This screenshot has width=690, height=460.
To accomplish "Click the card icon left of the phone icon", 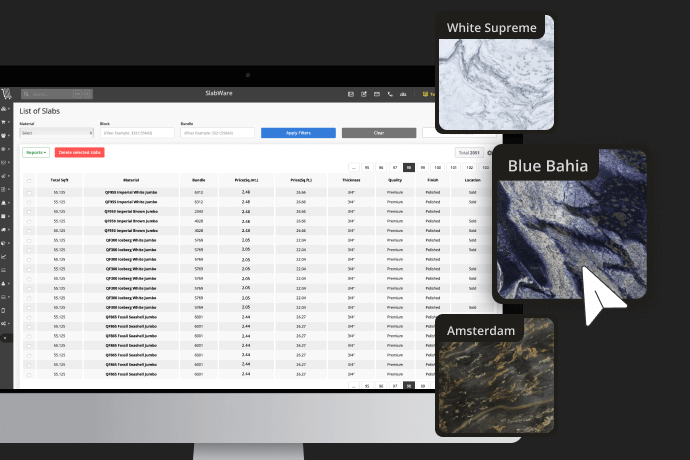I will tap(376, 94).
